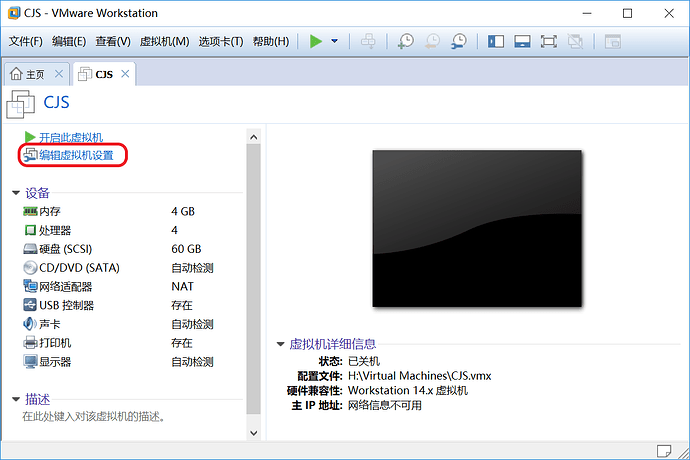Viewport: 690px width, 460px height.
Task: Click the green power-on play icon in toolbar
Action: 316,41
